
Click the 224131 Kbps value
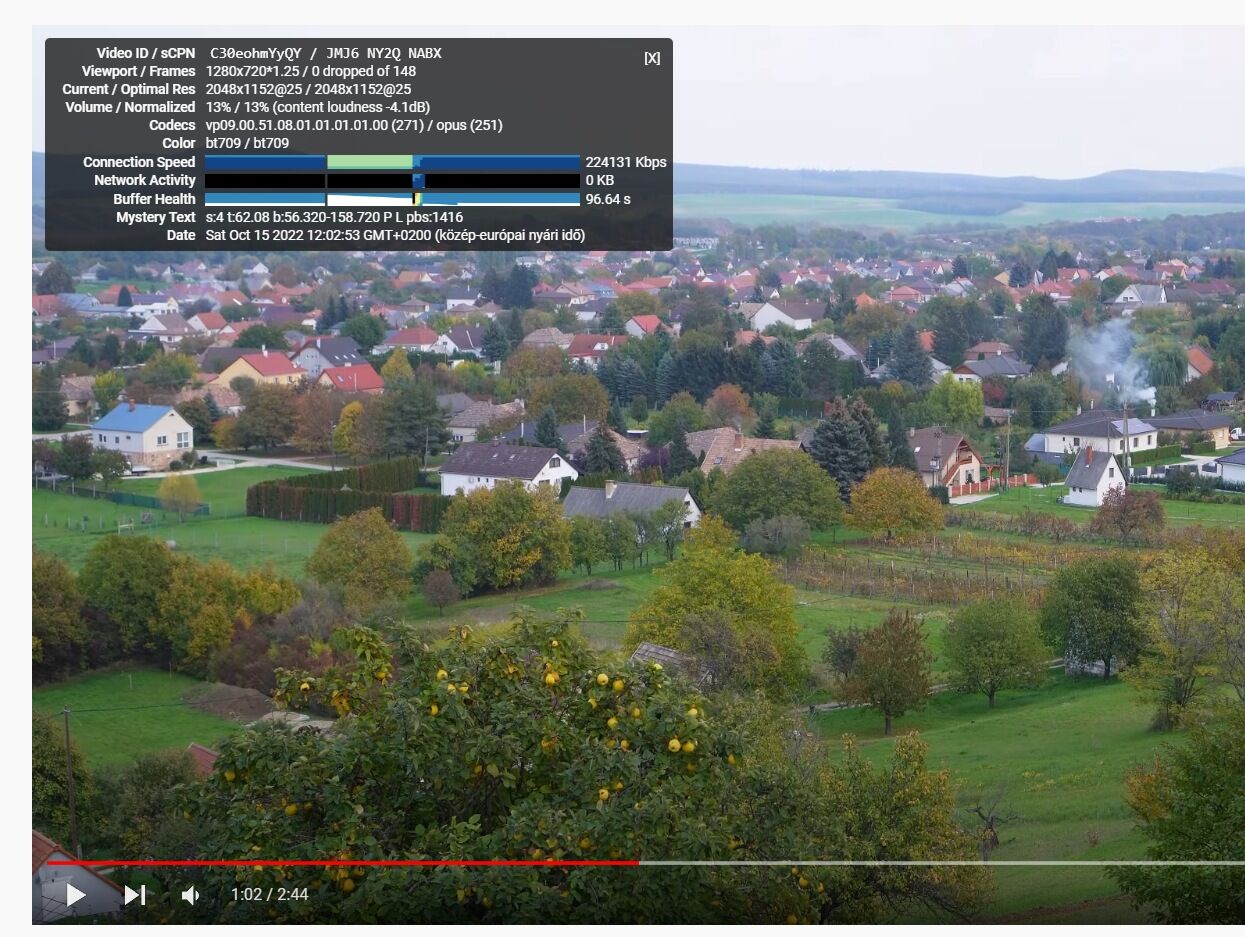(x=626, y=162)
